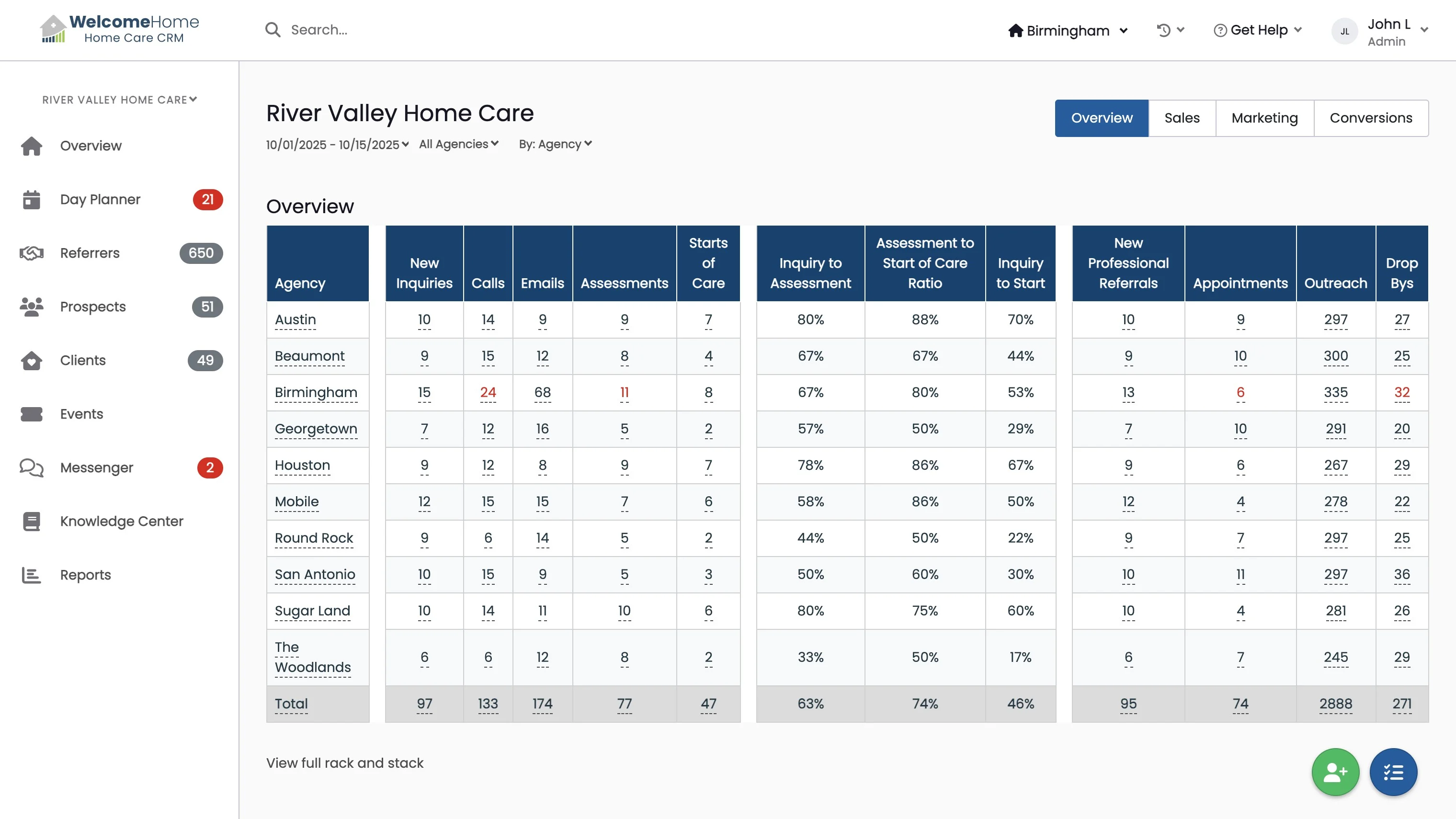Screen dimensions: 1456x819
Task: Switch to the Conversions tab
Action: pos(1370,118)
